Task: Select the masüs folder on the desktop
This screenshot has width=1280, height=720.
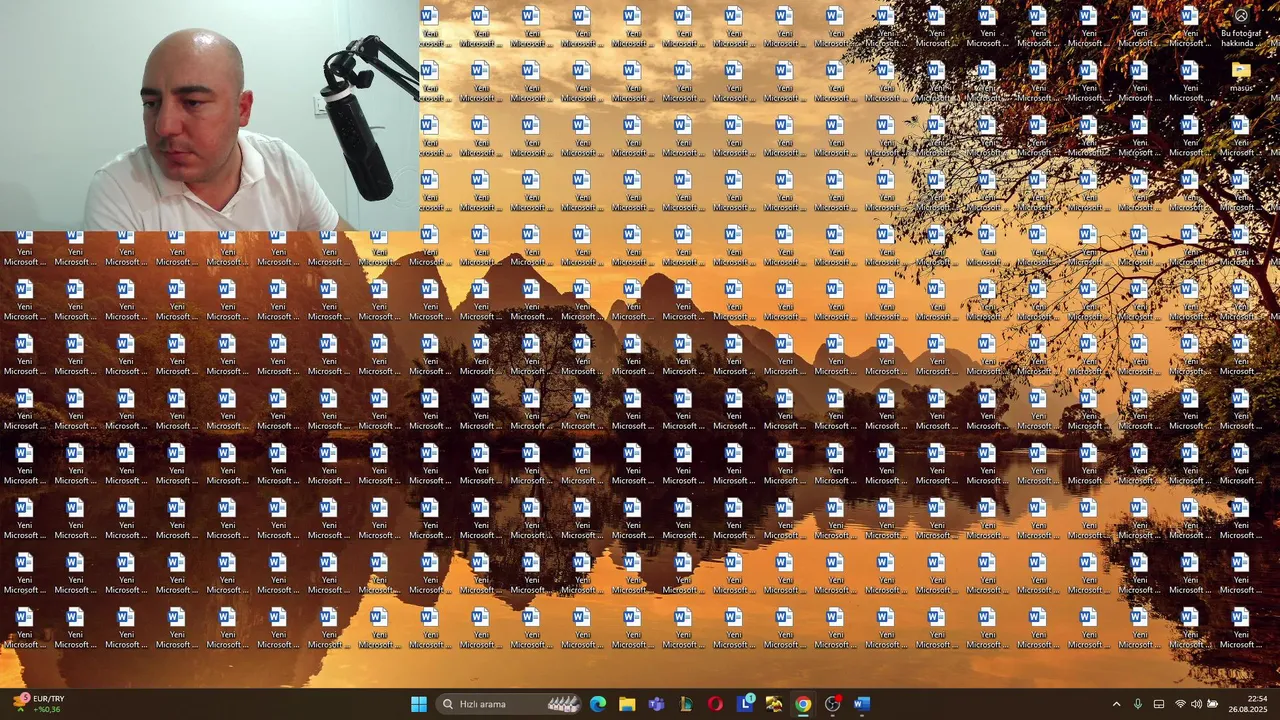Action: click(1241, 77)
